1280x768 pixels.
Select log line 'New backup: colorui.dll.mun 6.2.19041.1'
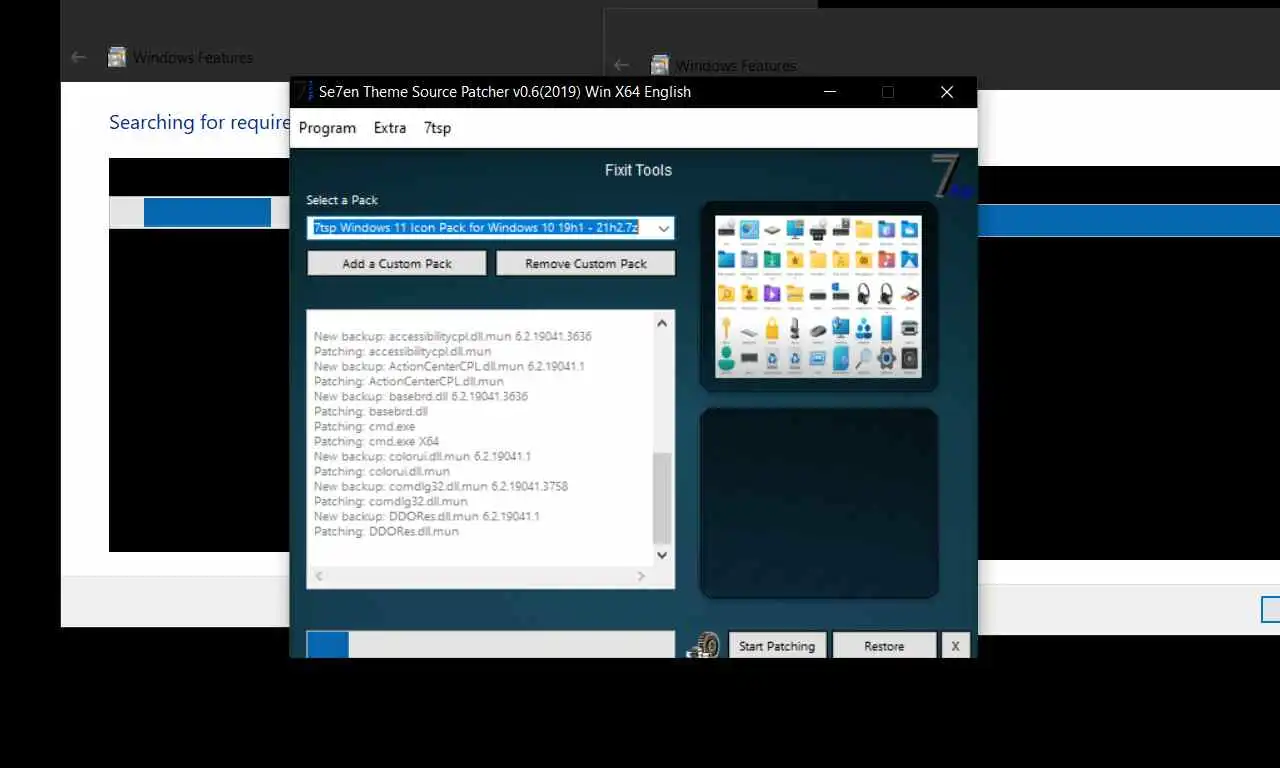[x=422, y=457]
